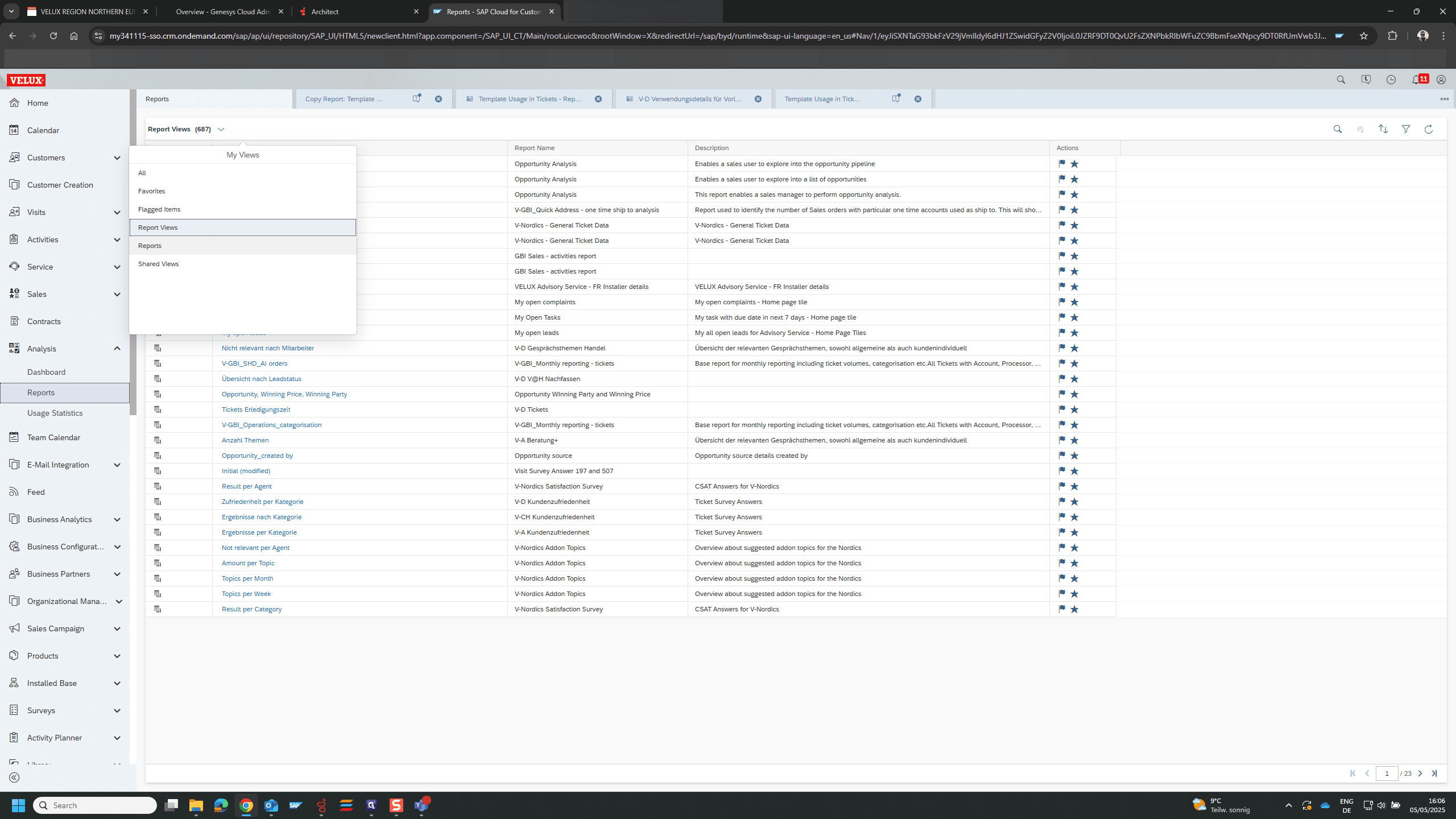Select Favorites in My Views list
Screen dimensions: 1456x819
(243, 191)
